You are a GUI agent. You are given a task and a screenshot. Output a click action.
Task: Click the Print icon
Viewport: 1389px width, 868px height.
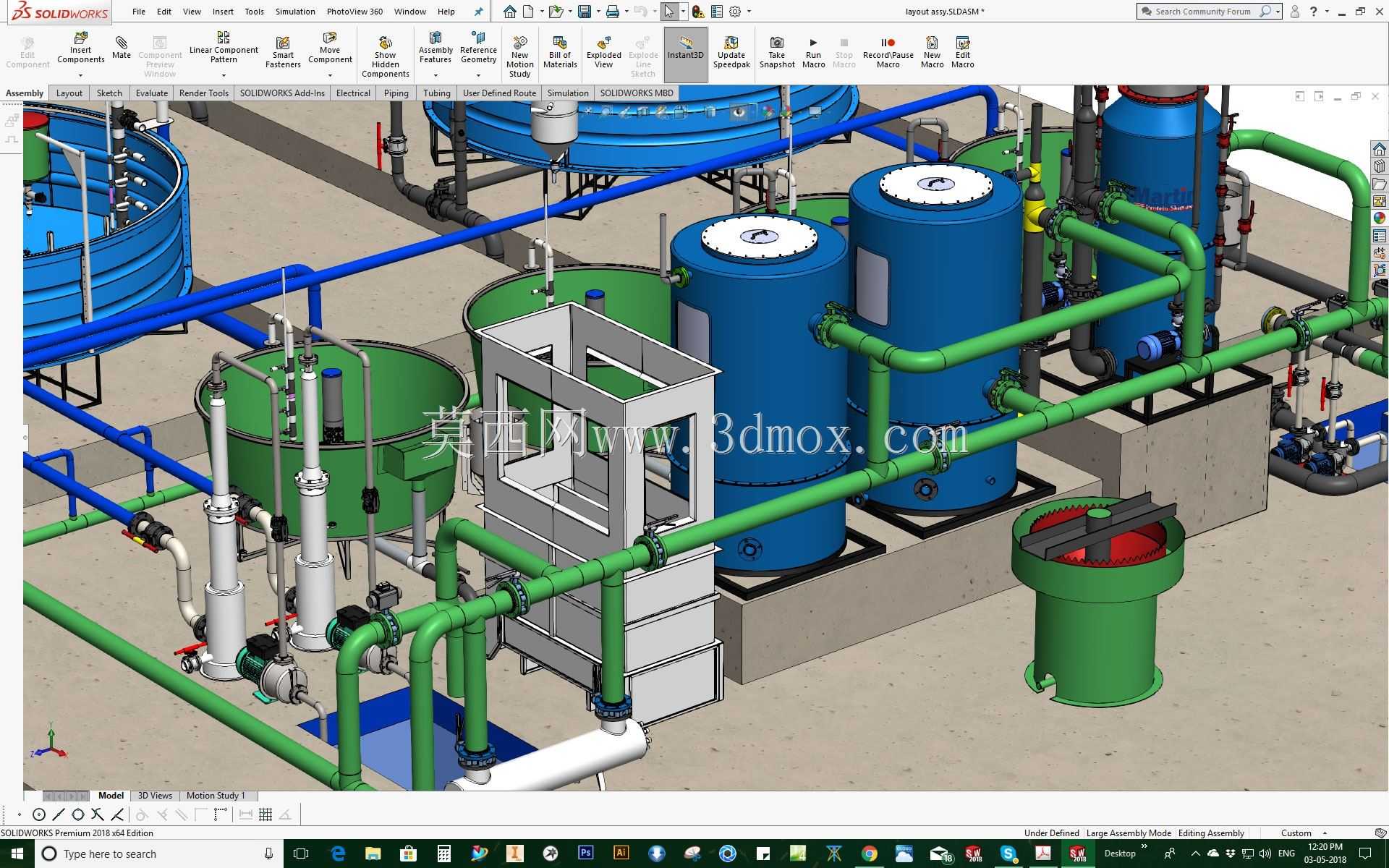pos(613,12)
